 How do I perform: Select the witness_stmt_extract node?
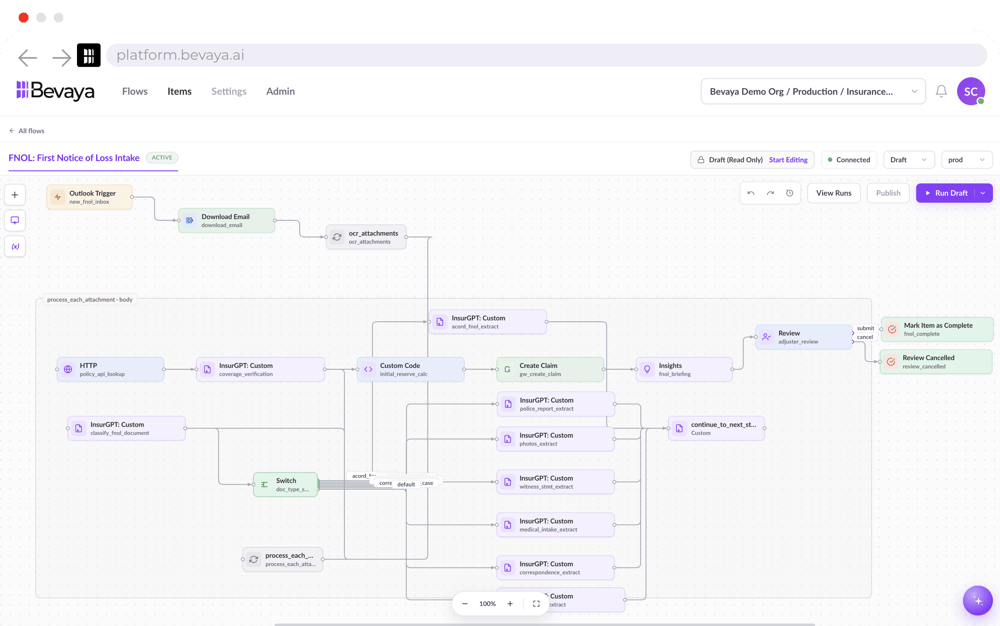[555, 482]
